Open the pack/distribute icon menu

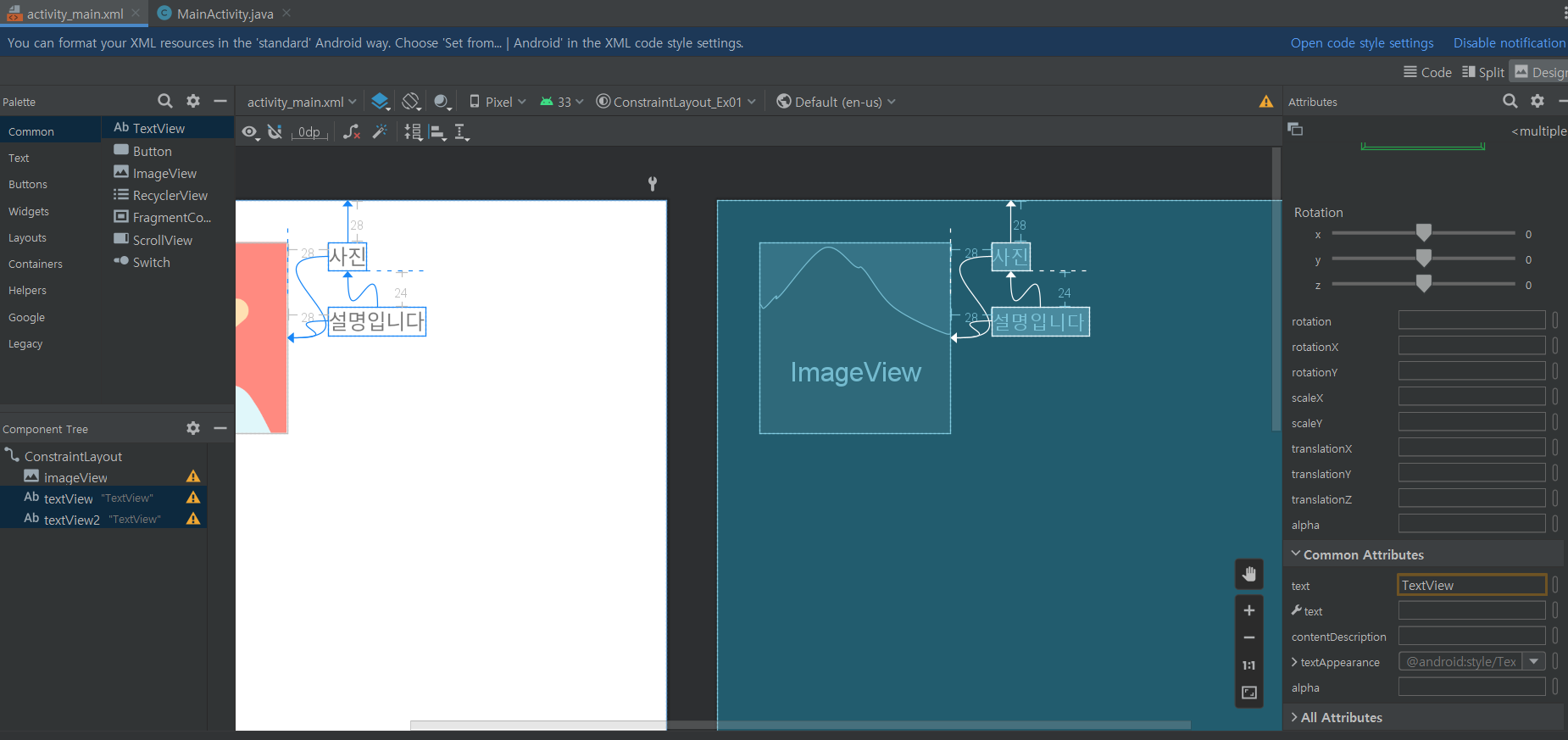click(413, 131)
